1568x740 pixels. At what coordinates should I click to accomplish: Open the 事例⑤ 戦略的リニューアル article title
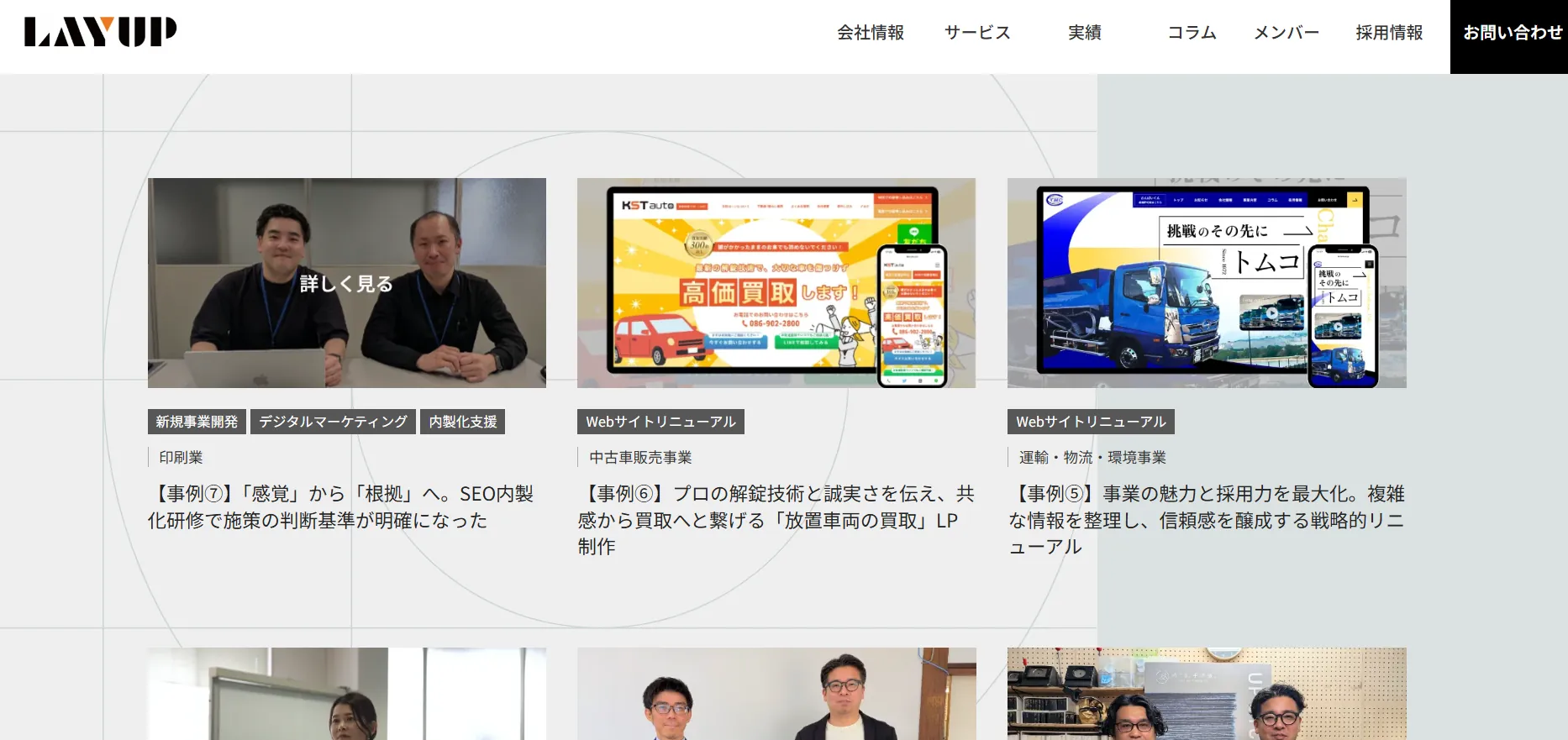[1207, 520]
